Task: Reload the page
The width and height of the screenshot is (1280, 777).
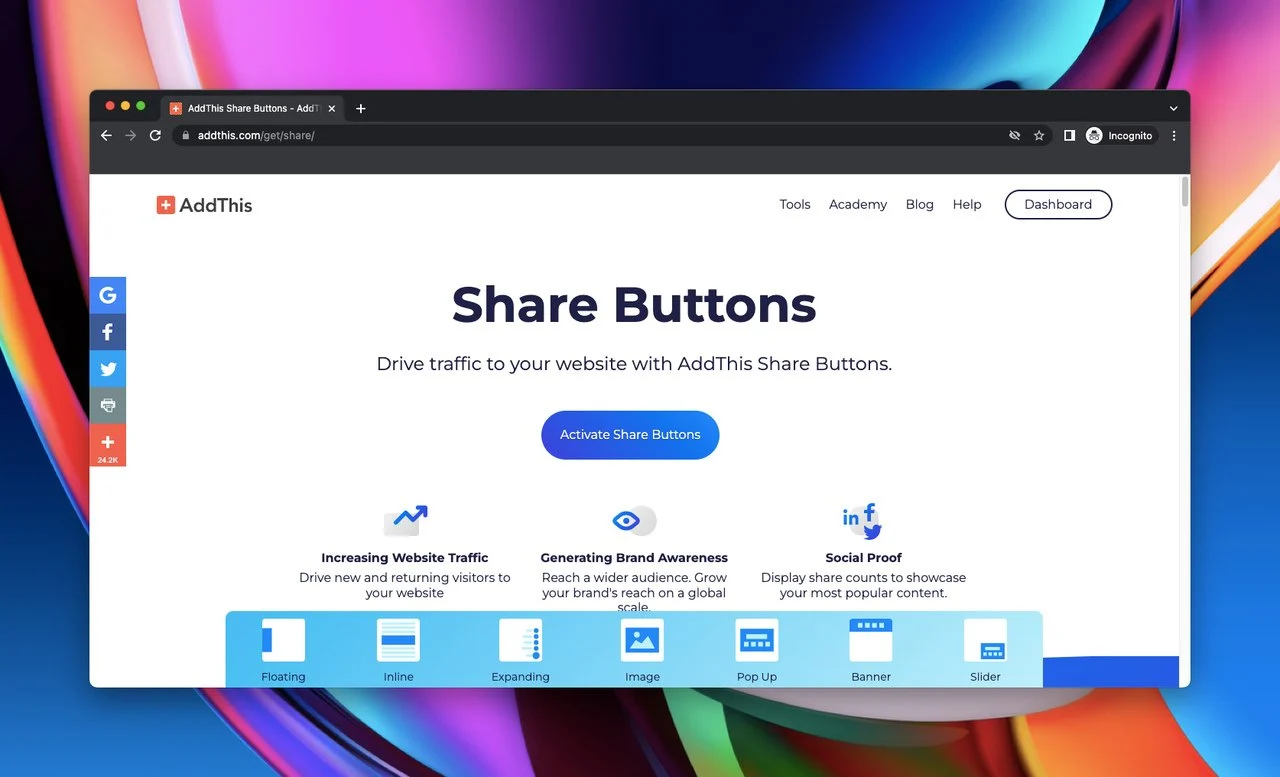Action: pos(155,135)
